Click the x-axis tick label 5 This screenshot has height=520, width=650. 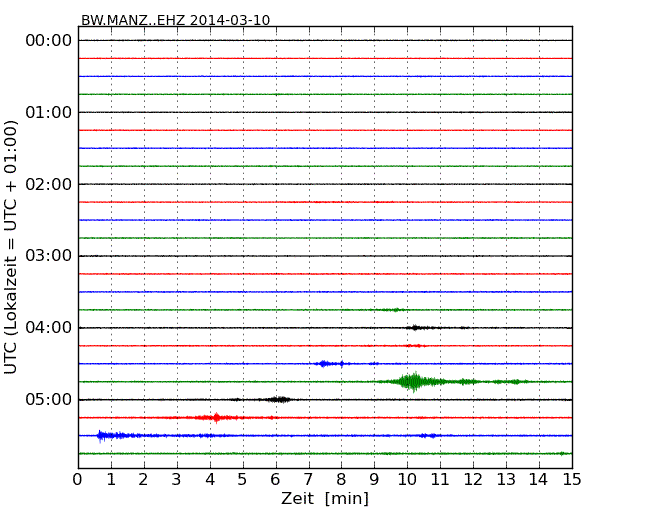[243, 480]
